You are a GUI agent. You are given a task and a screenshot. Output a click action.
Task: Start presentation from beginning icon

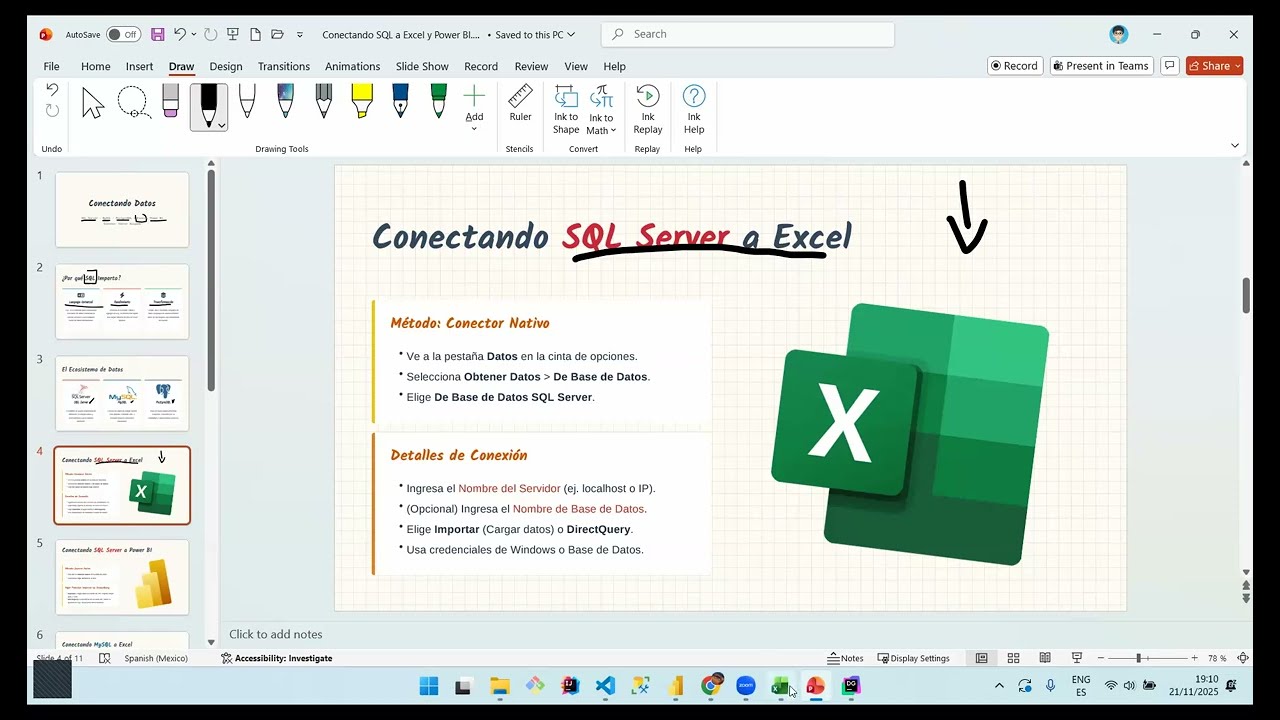(233, 34)
